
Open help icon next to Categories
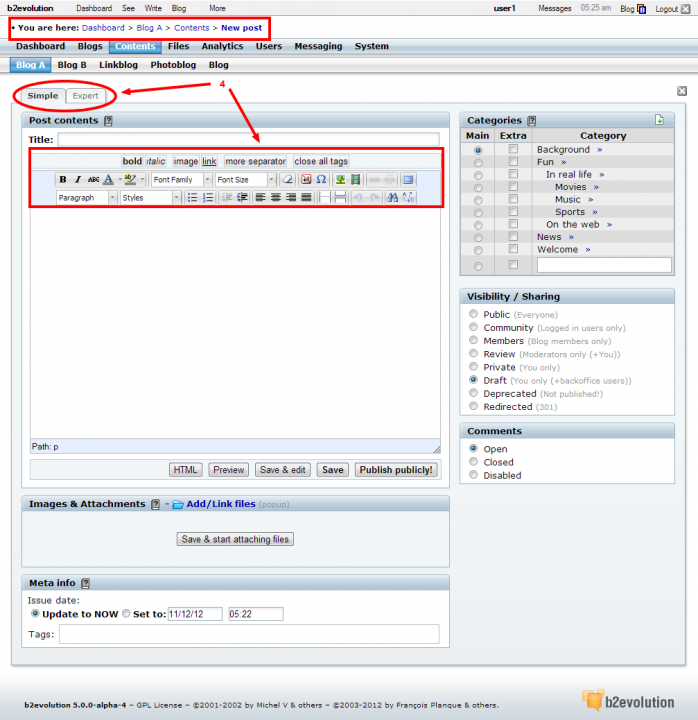point(532,121)
